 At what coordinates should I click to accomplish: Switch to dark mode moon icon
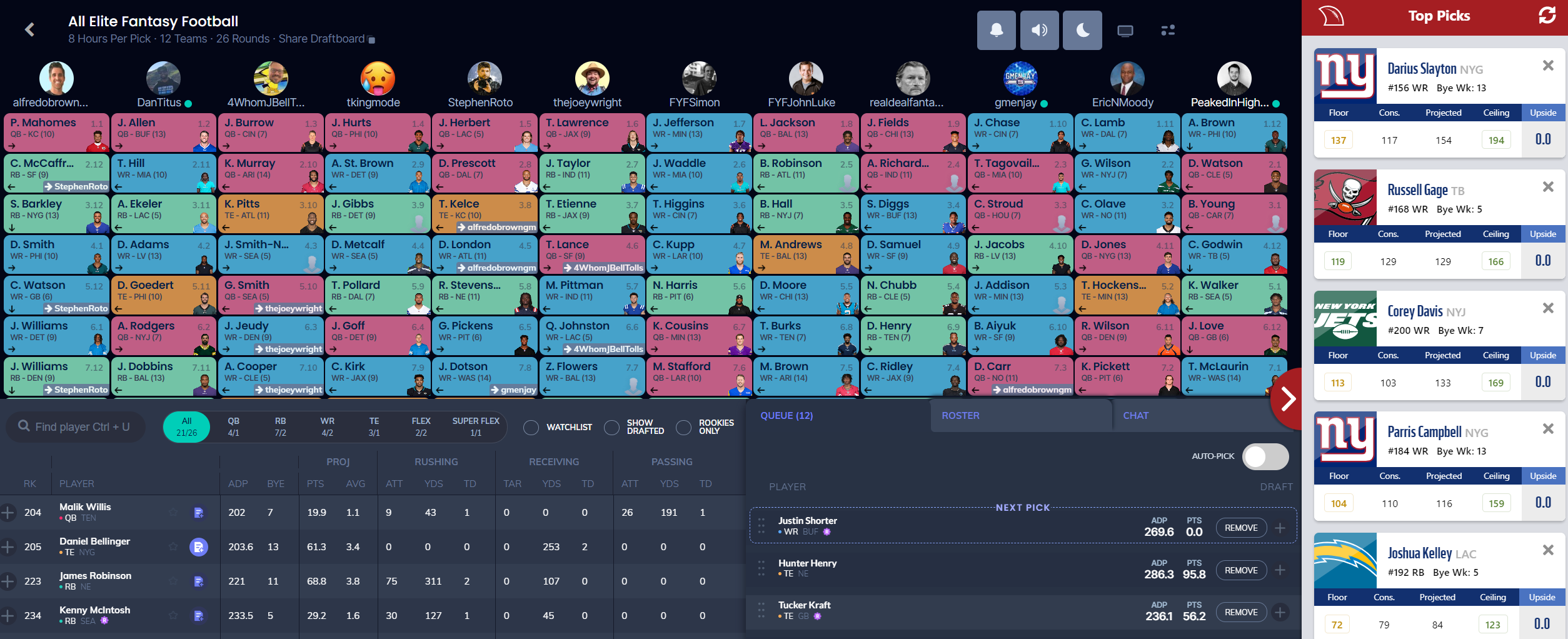click(1083, 30)
